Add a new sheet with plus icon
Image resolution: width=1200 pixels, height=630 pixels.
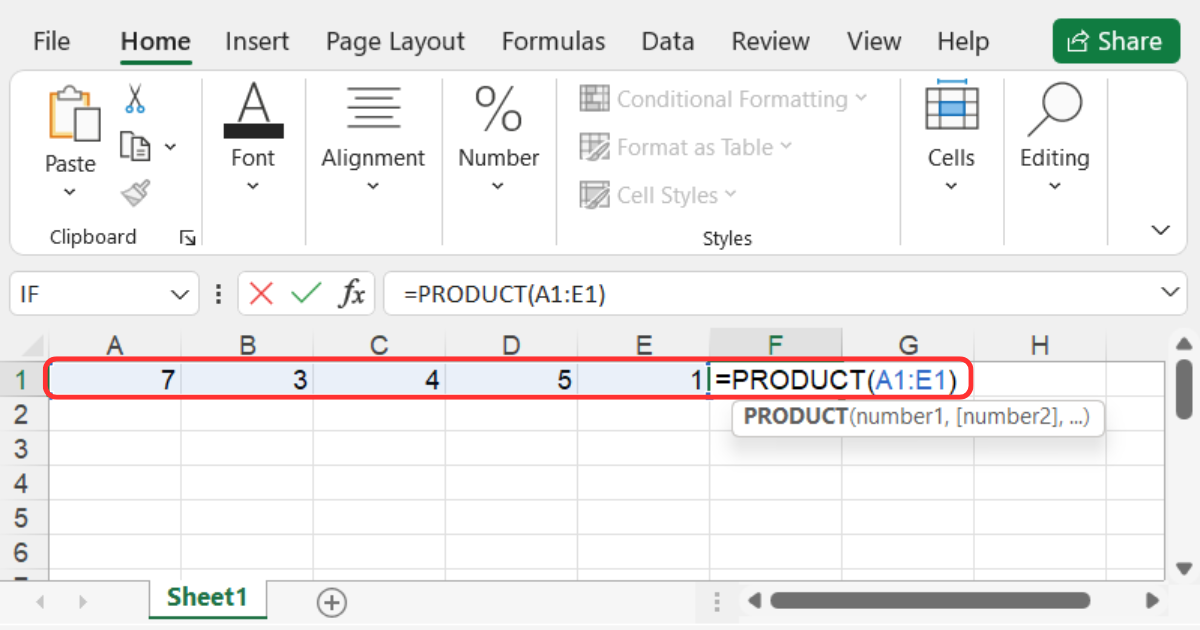click(331, 602)
